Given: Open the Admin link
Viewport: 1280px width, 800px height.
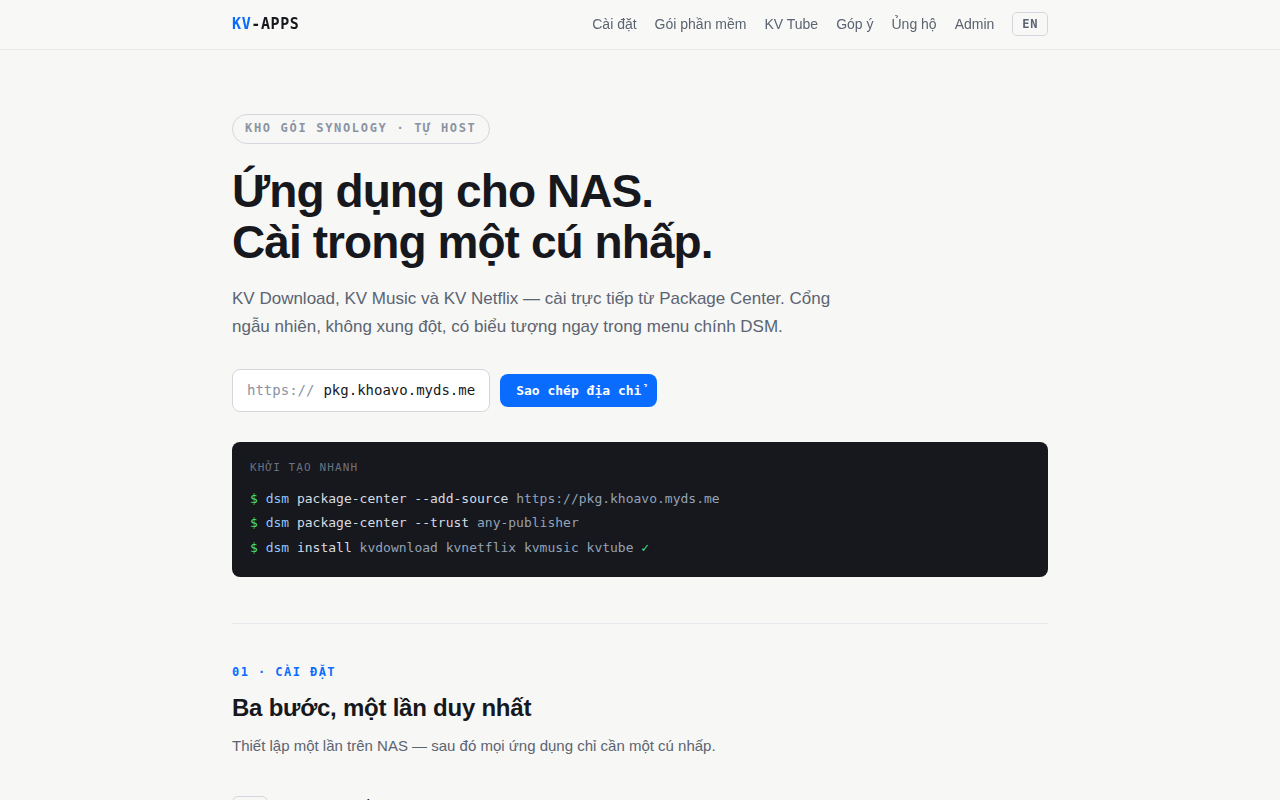Looking at the screenshot, I should pos(974,24).
